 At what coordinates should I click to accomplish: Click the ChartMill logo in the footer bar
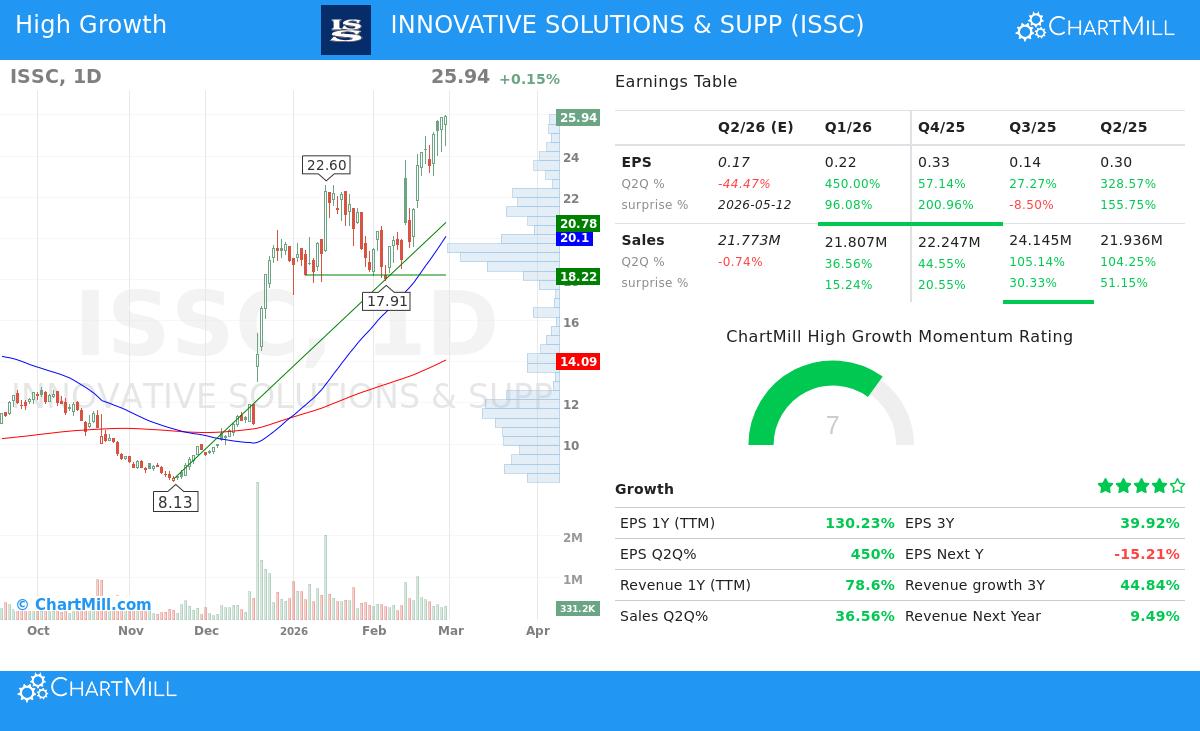click(x=96, y=688)
